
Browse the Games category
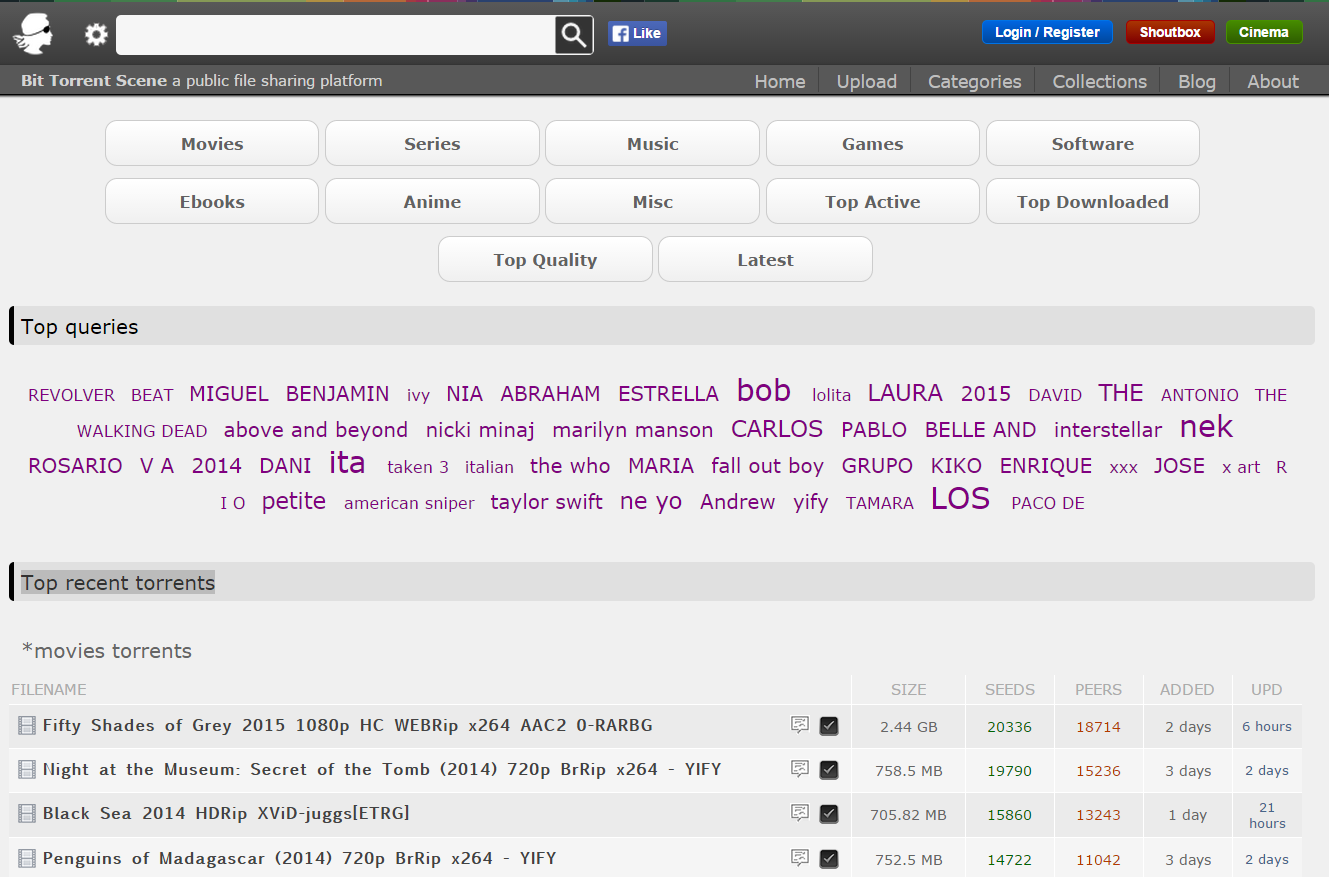pos(873,143)
